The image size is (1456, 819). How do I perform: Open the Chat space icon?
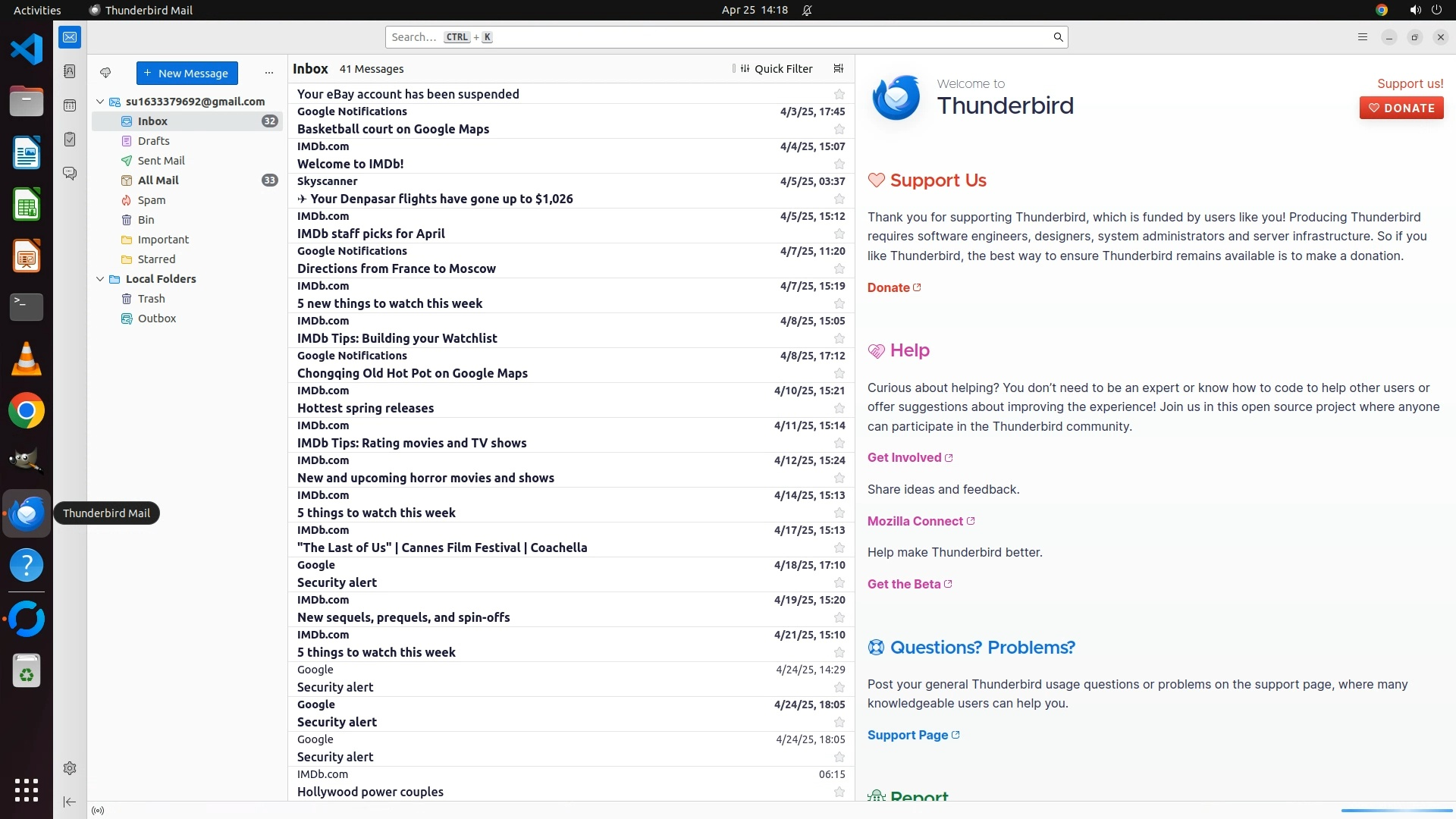70,174
